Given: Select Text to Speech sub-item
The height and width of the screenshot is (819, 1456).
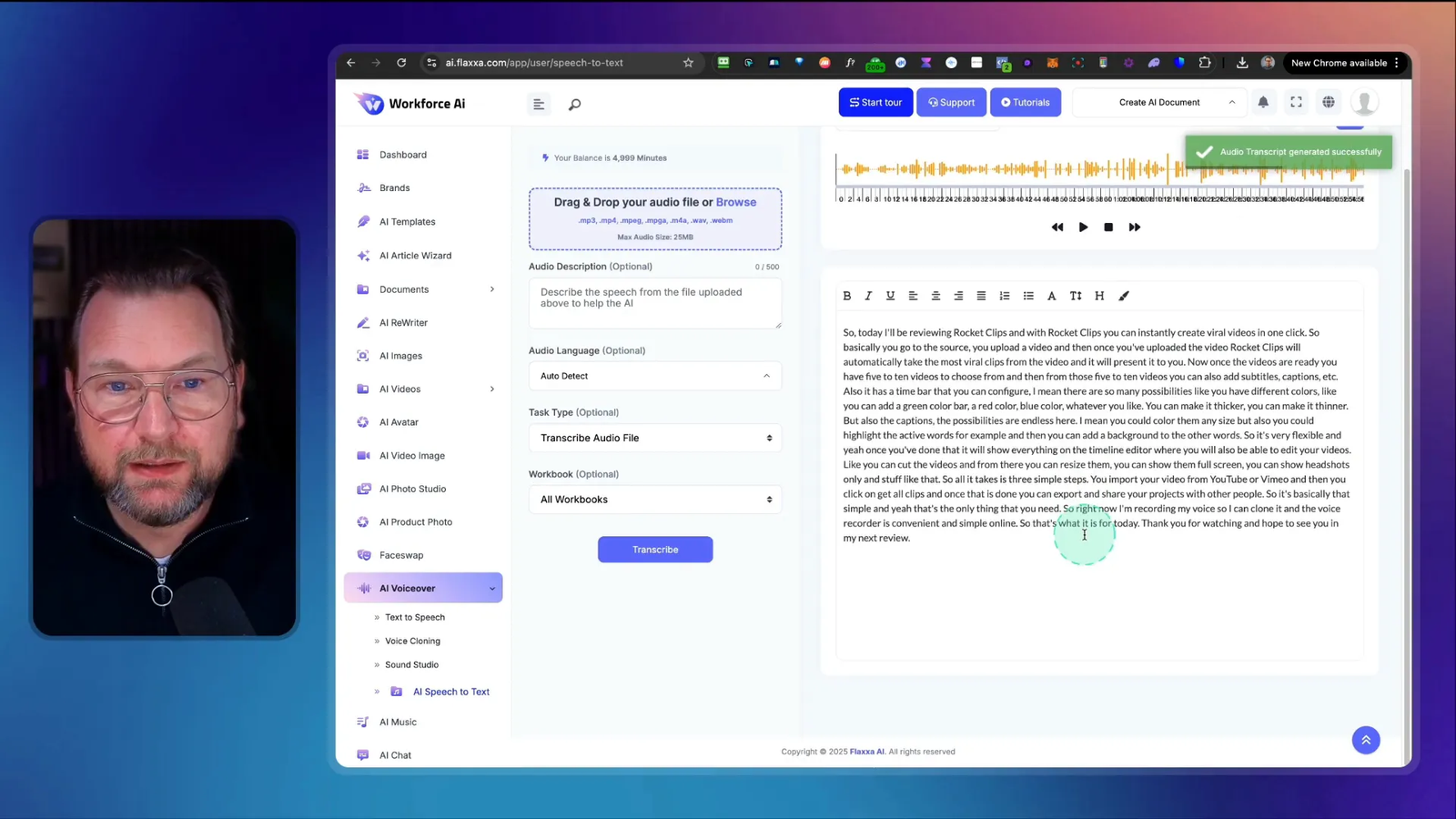Looking at the screenshot, I should (414, 617).
